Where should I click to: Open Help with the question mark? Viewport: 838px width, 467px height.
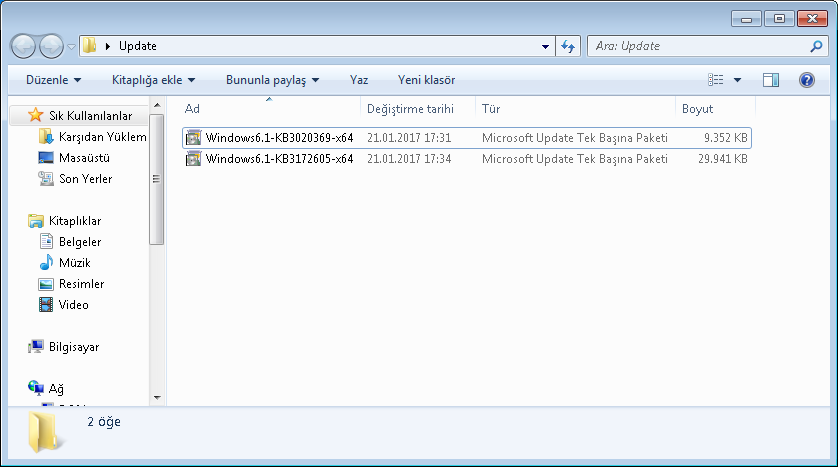pos(806,80)
